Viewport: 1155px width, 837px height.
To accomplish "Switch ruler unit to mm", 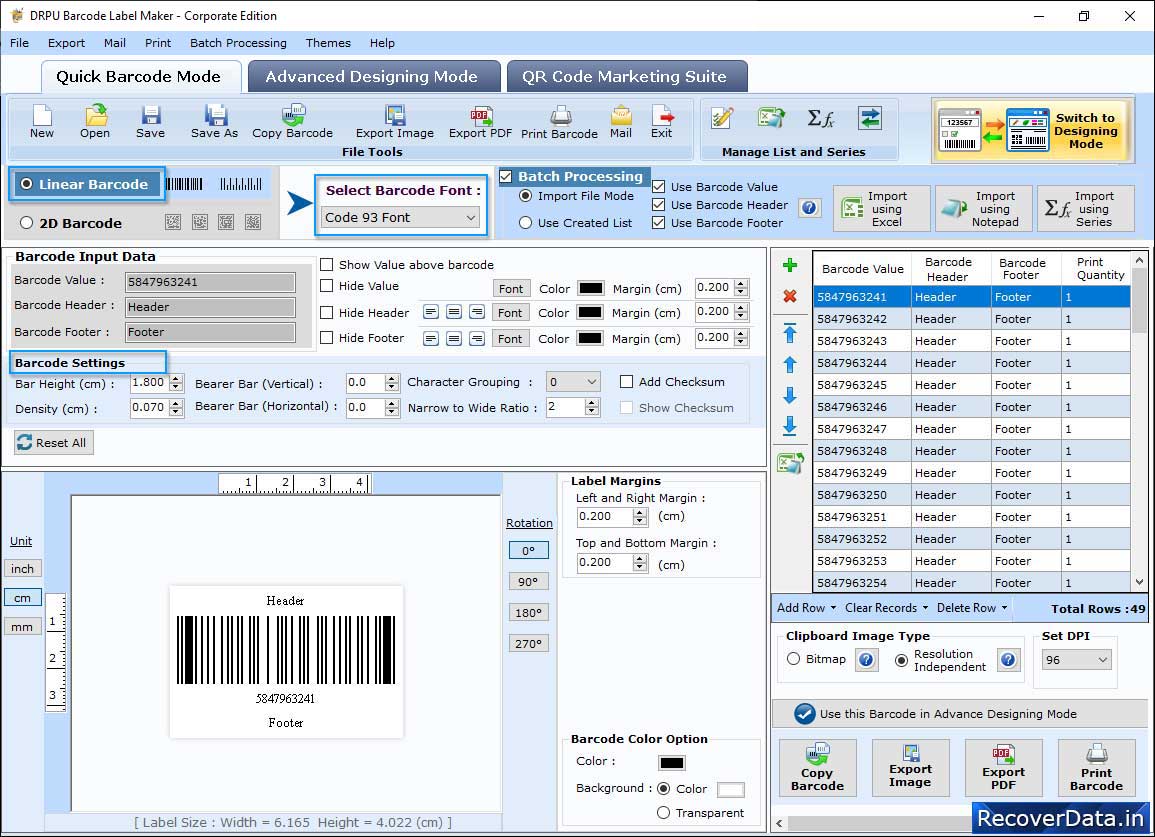I will [22, 627].
